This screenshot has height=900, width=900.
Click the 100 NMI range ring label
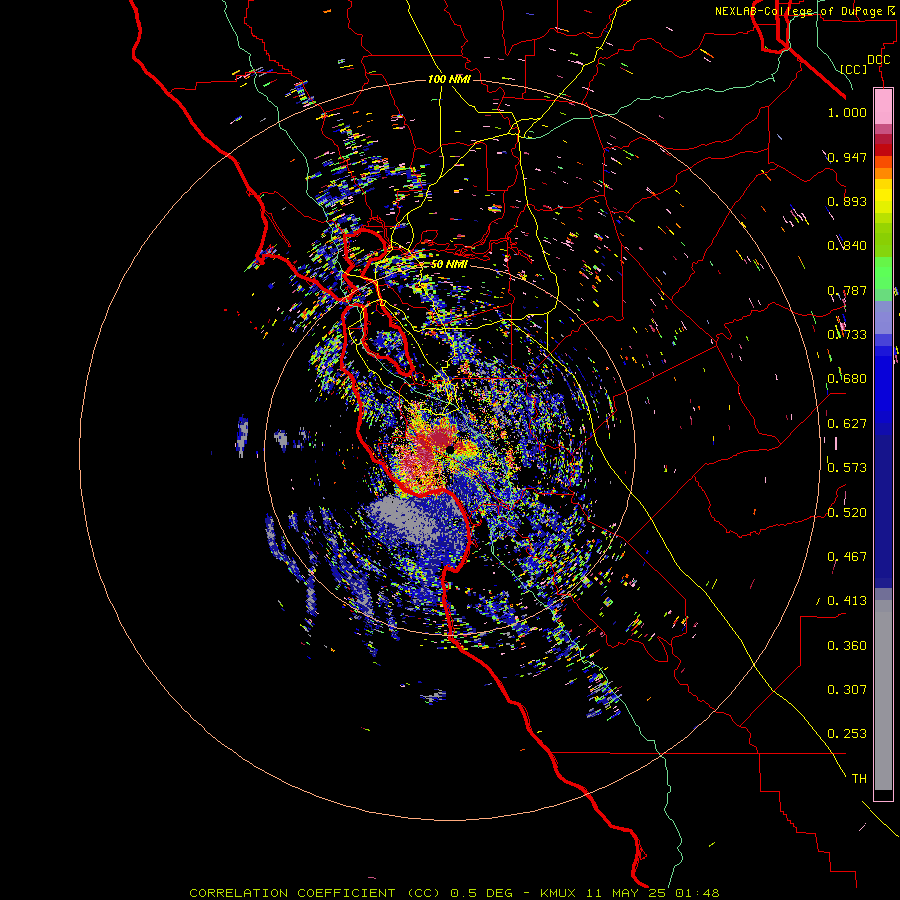point(449,79)
